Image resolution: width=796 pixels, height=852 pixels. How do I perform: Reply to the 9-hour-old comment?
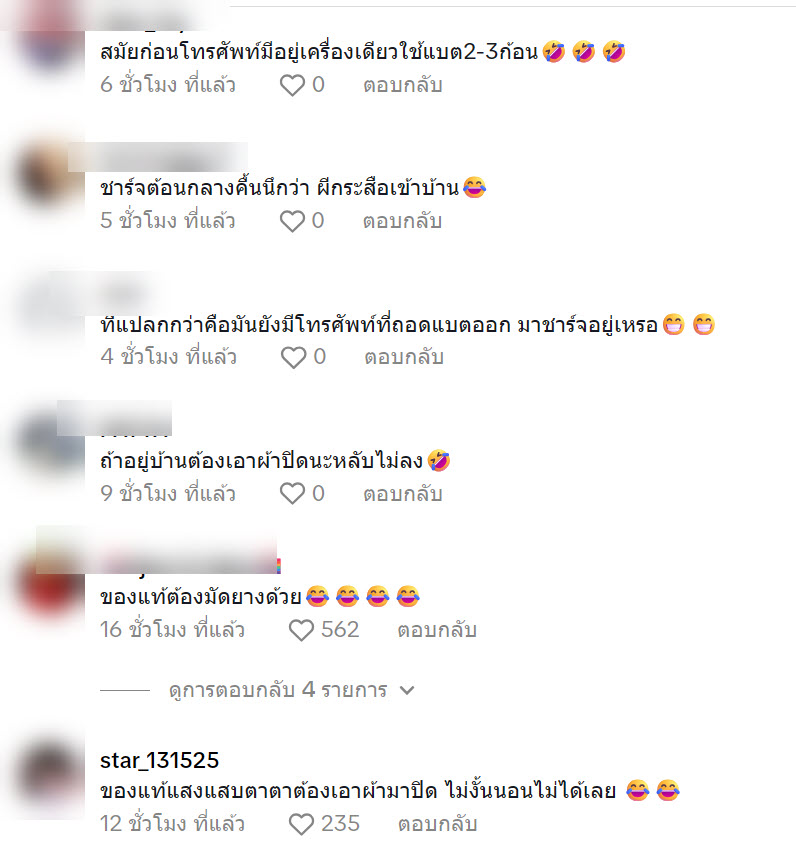point(403,494)
